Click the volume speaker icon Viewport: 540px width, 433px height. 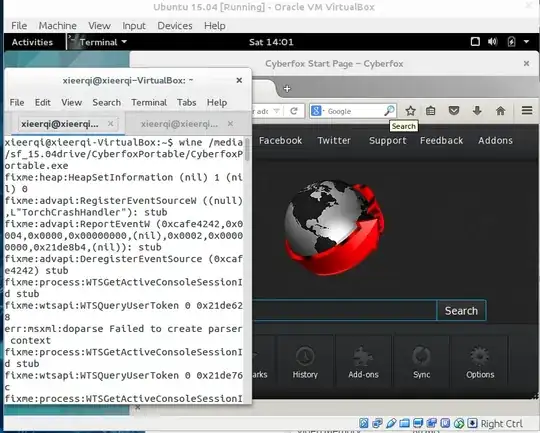pyautogui.click(x=492, y=42)
